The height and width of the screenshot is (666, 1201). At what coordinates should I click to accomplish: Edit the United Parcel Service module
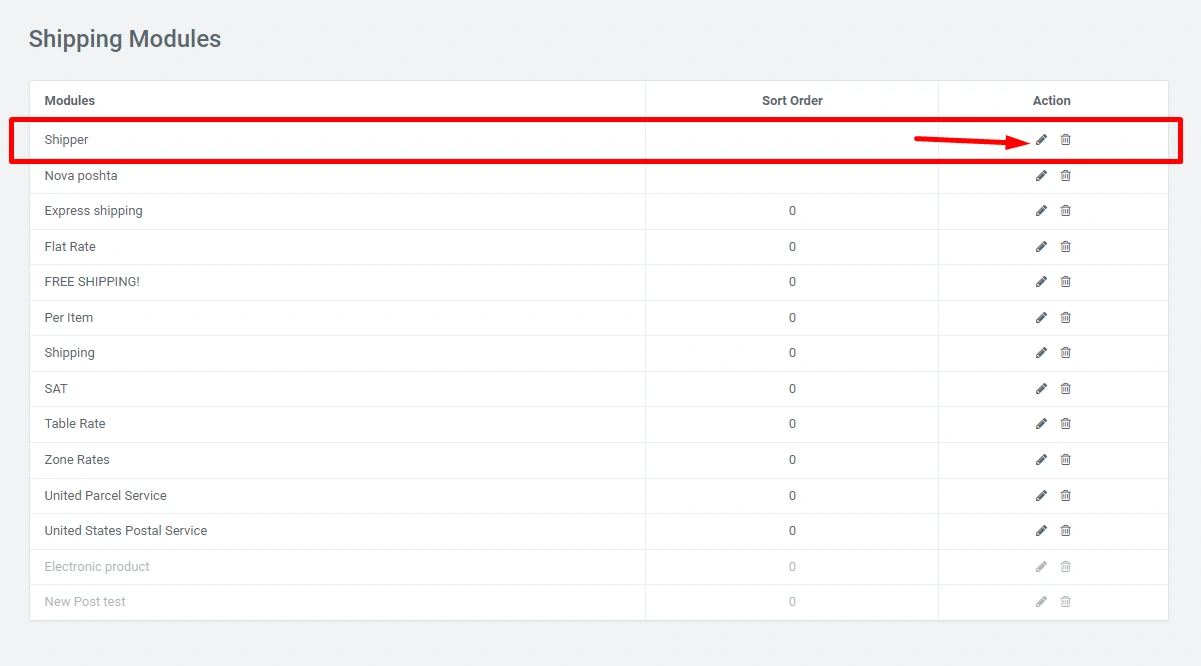[x=1041, y=496]
